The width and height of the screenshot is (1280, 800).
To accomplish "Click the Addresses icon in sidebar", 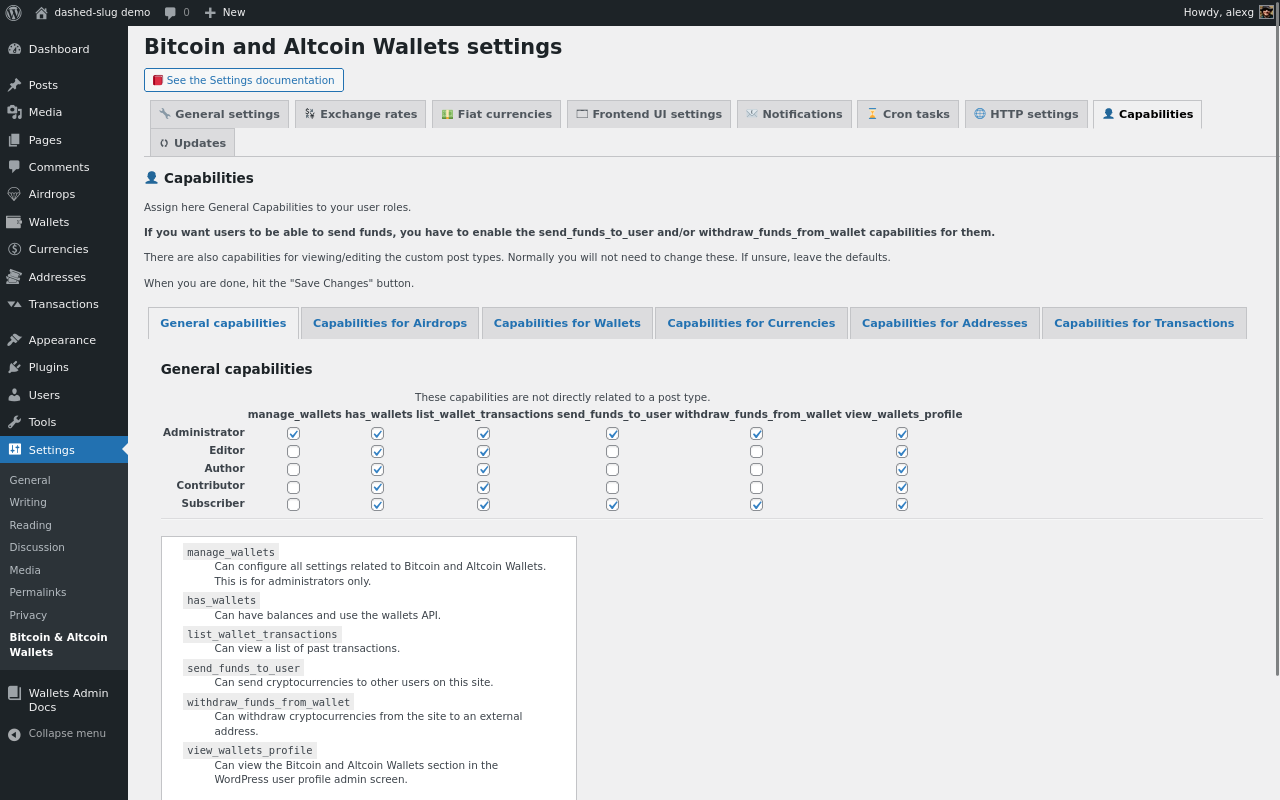I will pos(14,277).
